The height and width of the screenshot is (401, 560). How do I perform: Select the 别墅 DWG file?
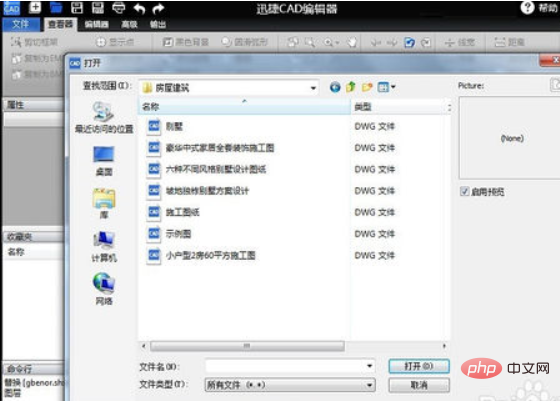[174, 126]
